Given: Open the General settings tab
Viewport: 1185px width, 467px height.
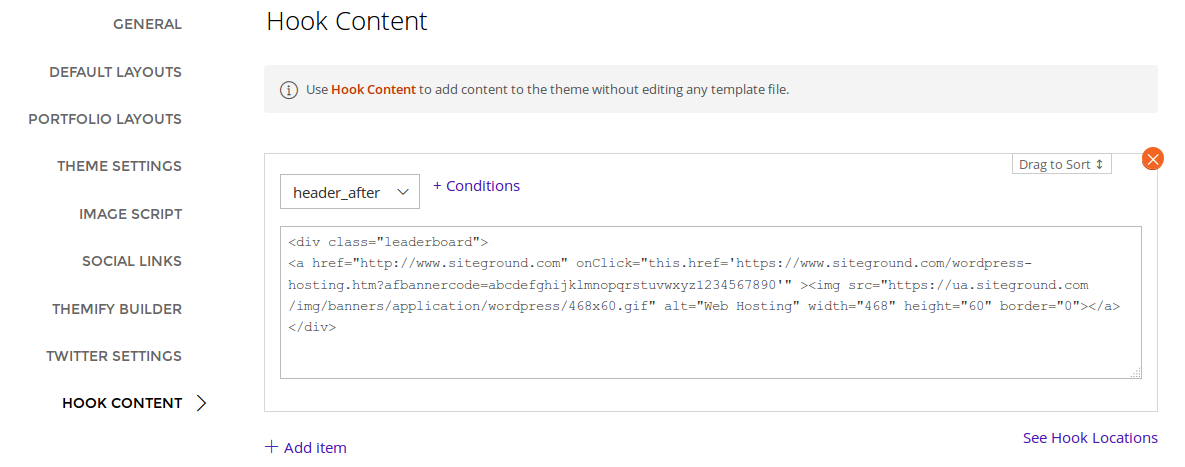Looking at the screenshot, I should pyautogui.click(x=147, y=24).
